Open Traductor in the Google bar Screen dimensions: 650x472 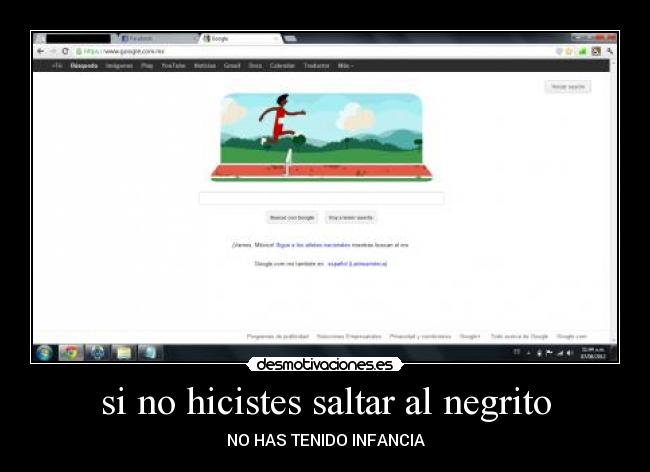point(316,66)
